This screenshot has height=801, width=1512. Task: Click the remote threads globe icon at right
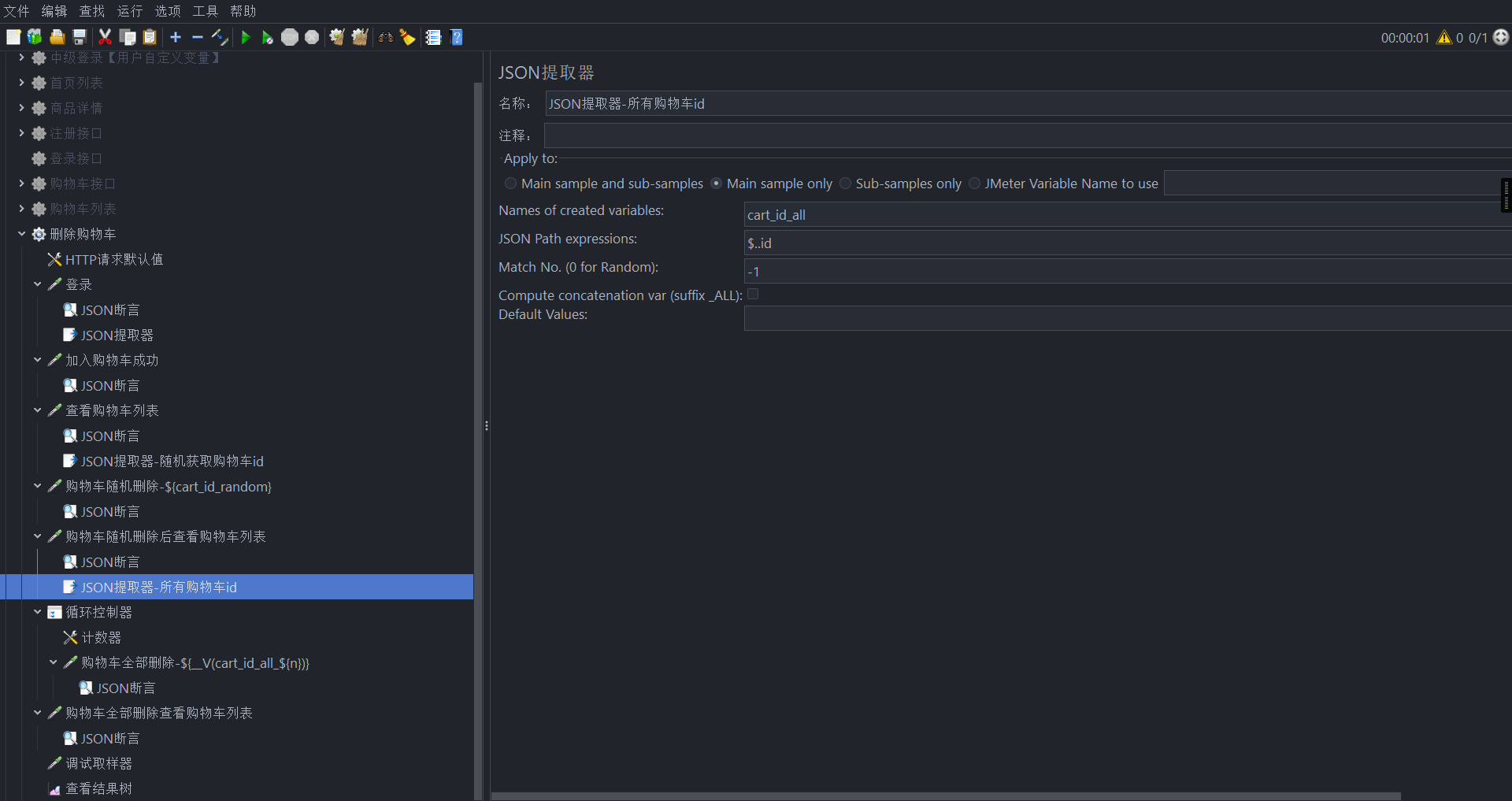coord(1501,37)
